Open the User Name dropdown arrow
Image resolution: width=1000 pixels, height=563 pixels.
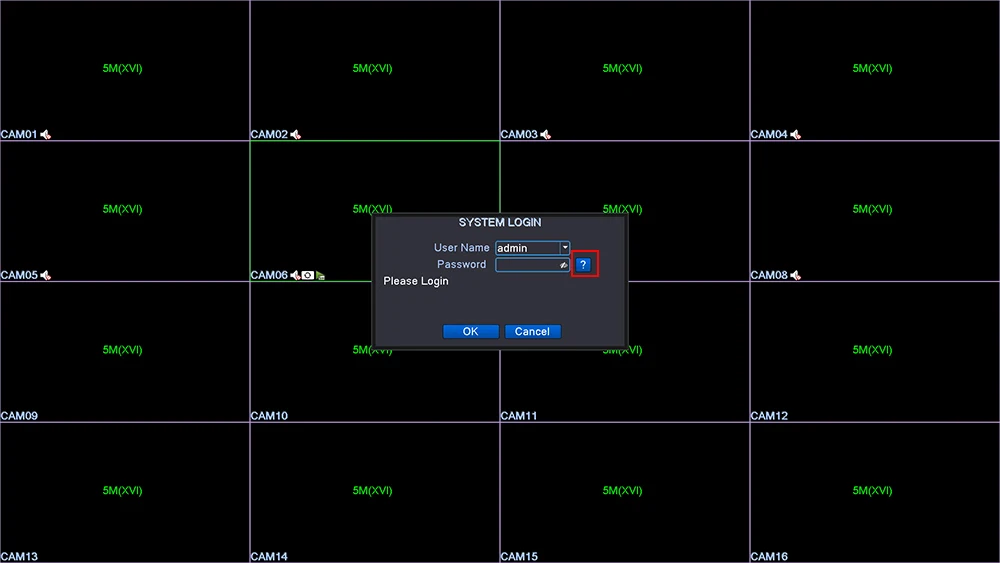pos(565,247)
